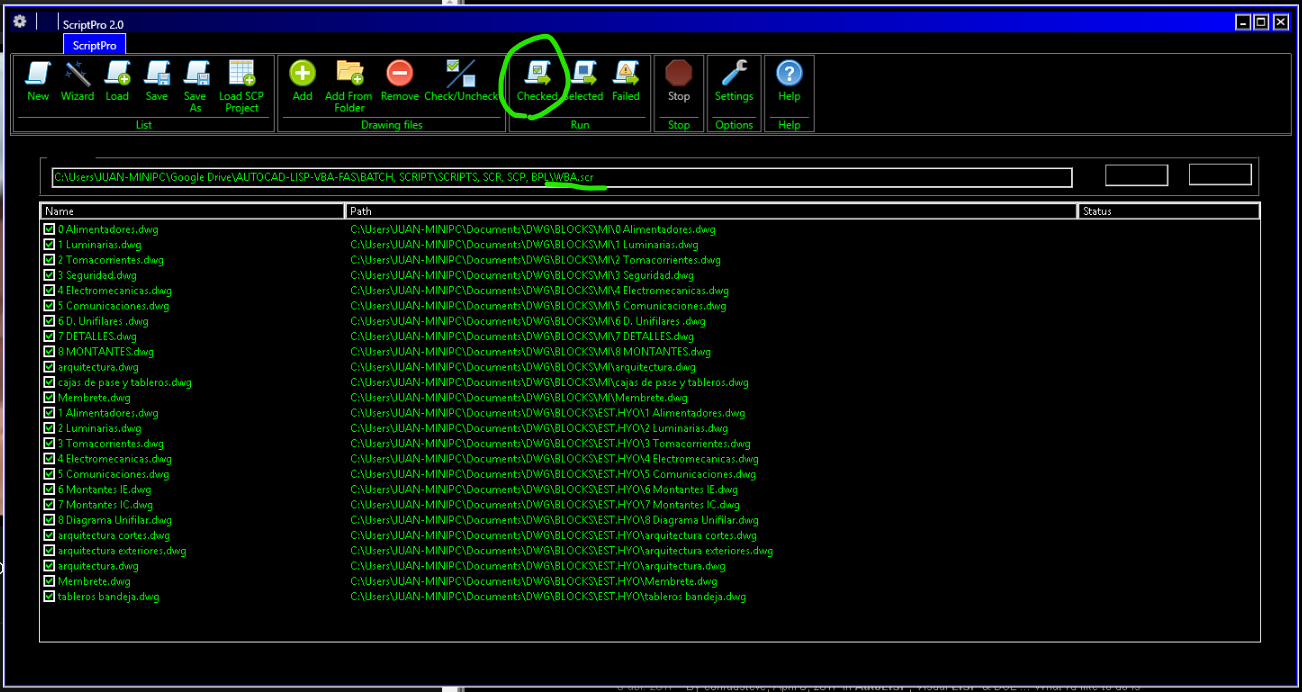Run script on Checked files
The image size is (1302, 692).
(x=537, y=81)
